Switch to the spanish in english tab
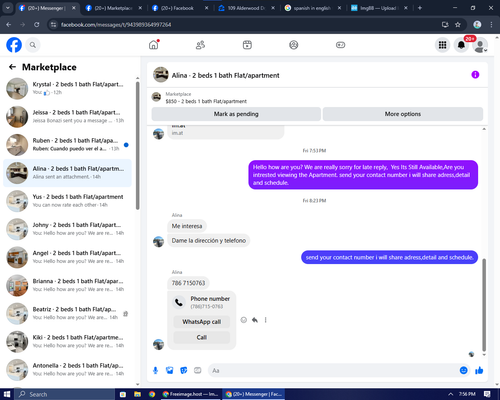This screenshot has height=400, width=500. tap(312, 8)
